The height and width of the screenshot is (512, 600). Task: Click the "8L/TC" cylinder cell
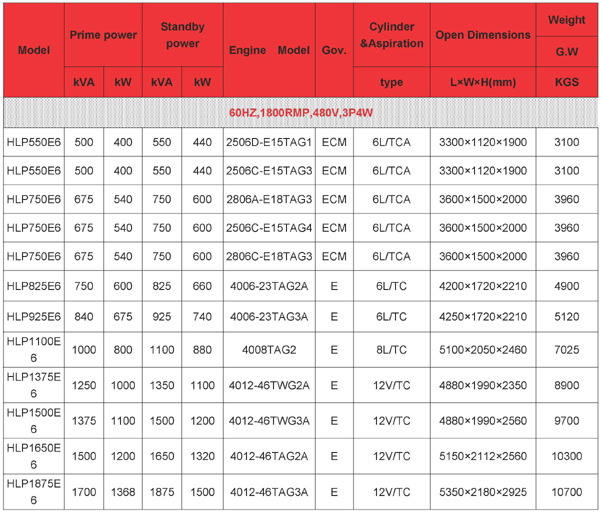(391, 349)
